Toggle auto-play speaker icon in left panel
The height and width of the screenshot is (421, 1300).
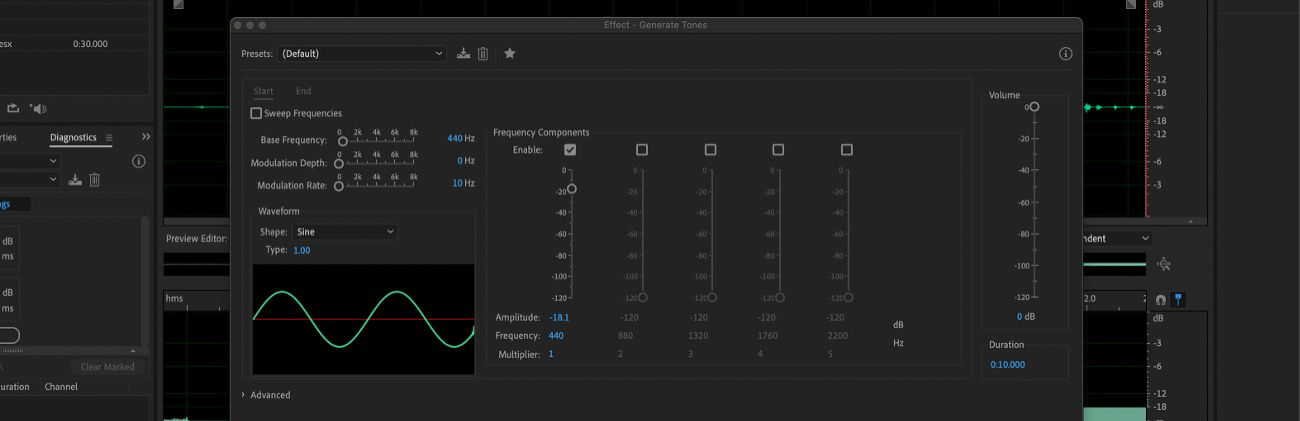(x=38, y=108)
